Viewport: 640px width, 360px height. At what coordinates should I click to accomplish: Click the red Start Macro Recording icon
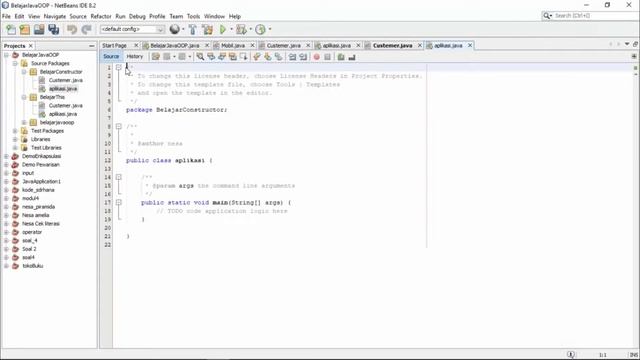pyautogui.click(x=316, y=57)
